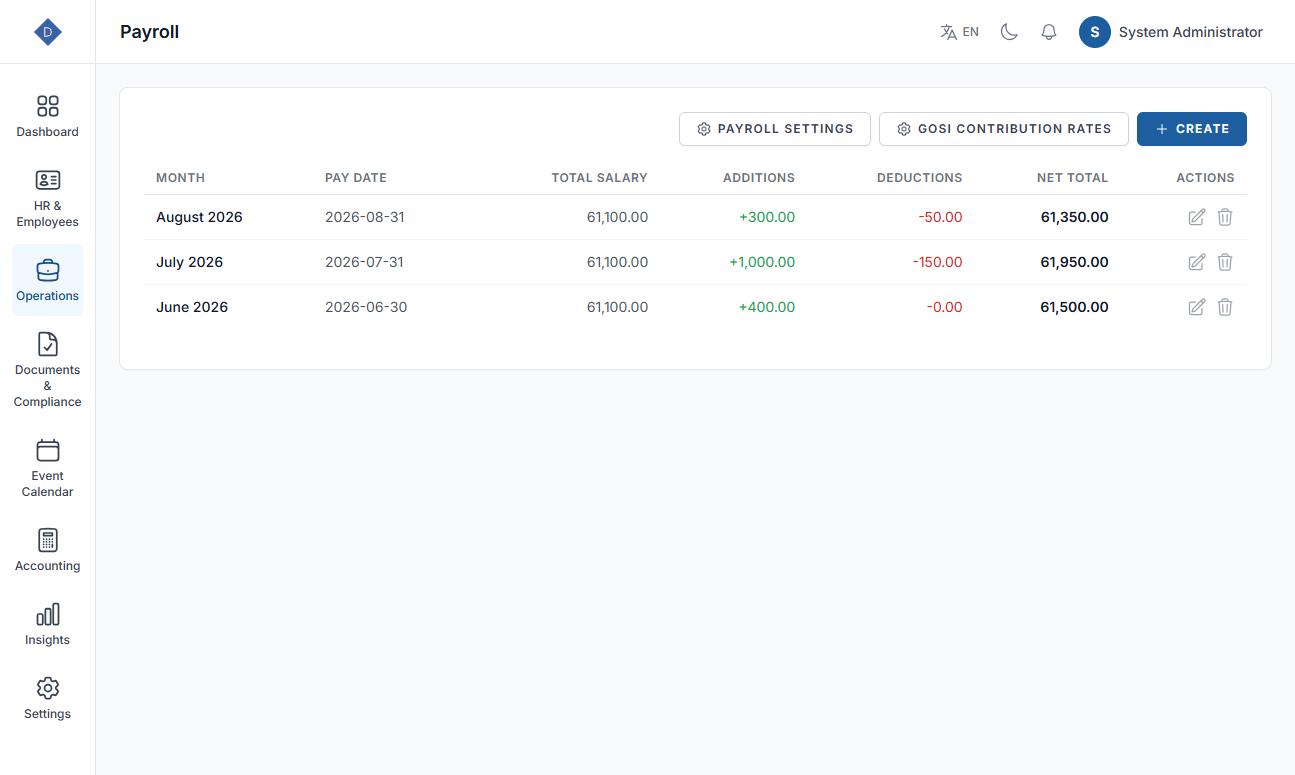The image size is (1295, 775).
Task: Click net total 61,350.00
Action: 1074,217
